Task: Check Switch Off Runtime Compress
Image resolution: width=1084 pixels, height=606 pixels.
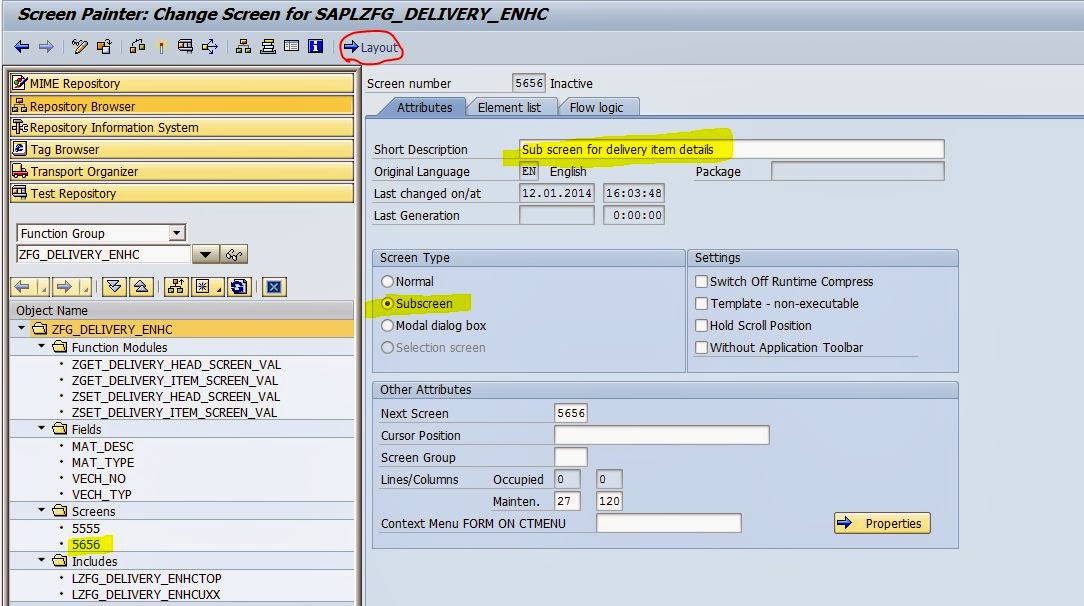Action: pyautogui.click(x=703, y=281)
